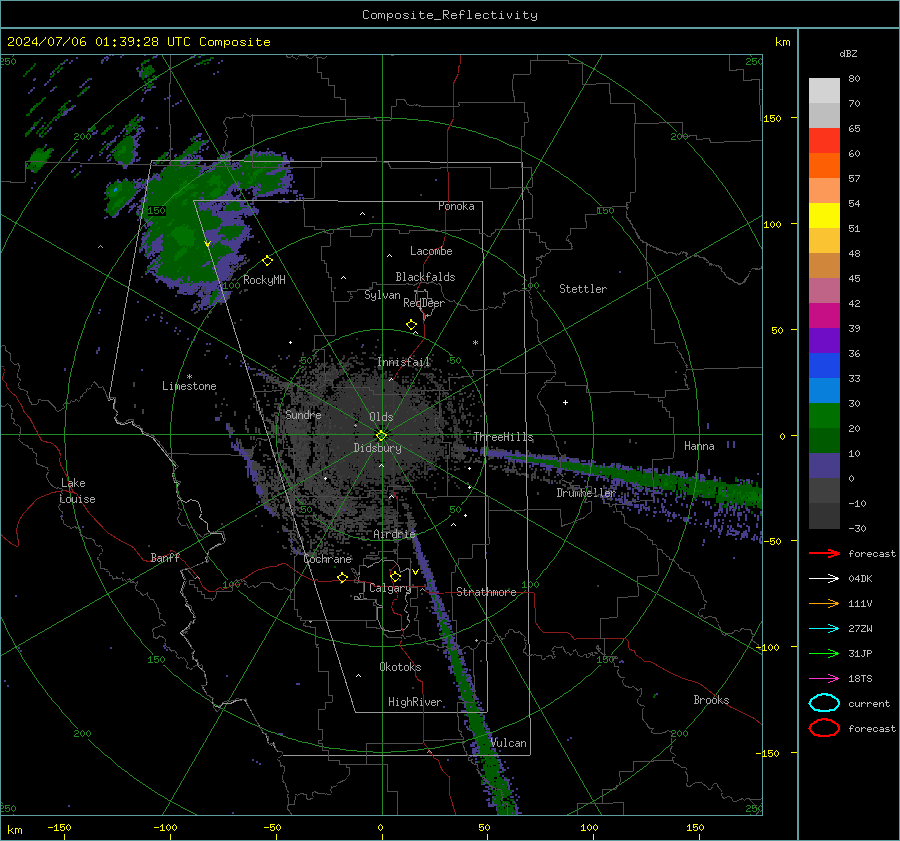
Task: Click the cyan 27ZW arrow legend icon
Action: pos(824,629)
